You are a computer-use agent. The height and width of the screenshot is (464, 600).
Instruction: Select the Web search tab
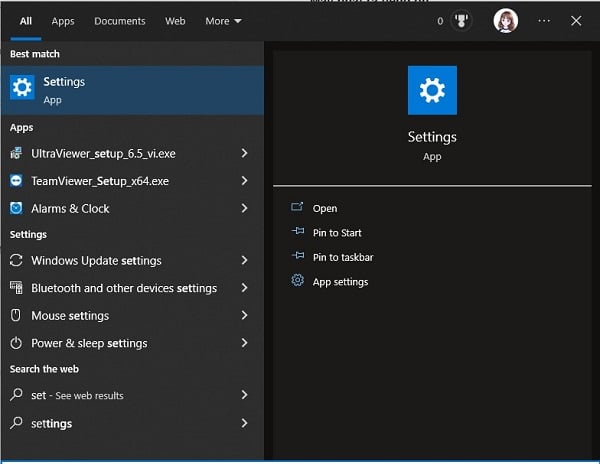[175, 21]
